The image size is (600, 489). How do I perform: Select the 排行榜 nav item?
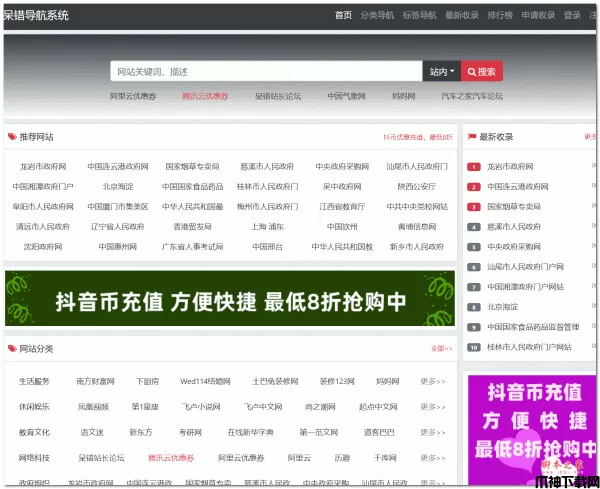click(x=500, y=15)
